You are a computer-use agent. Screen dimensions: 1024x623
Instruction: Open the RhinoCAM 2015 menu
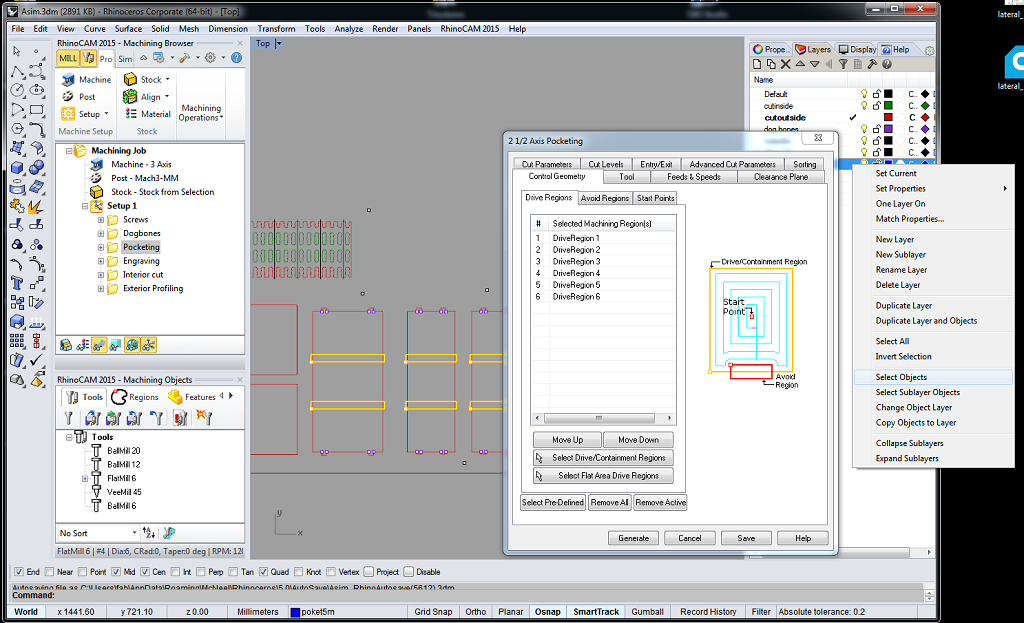pos(470,29)
